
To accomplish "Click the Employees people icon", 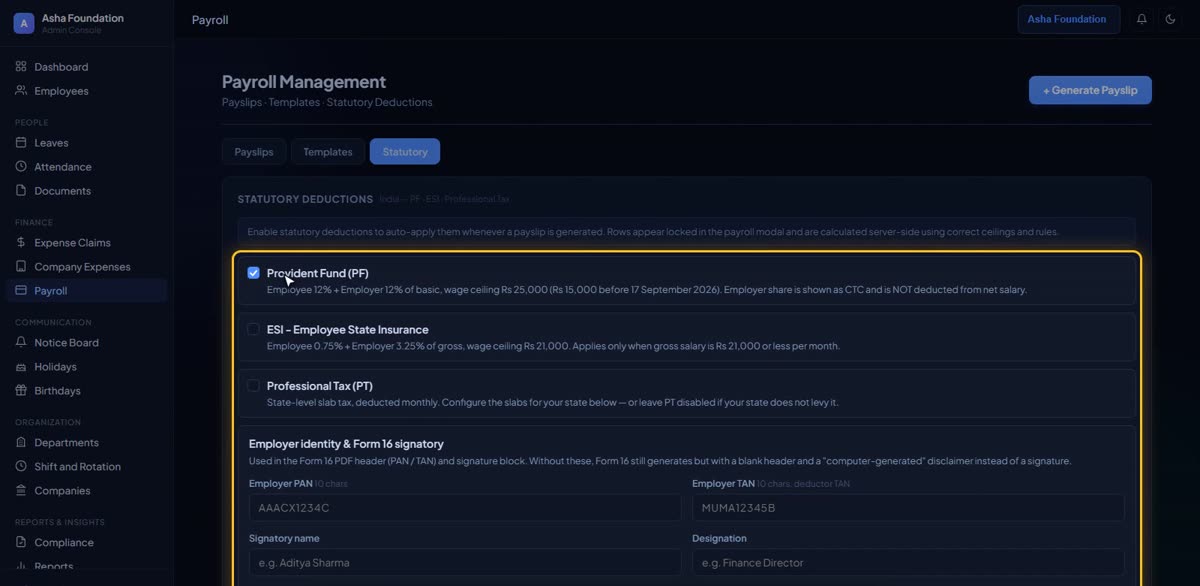I will coord(21,91).
